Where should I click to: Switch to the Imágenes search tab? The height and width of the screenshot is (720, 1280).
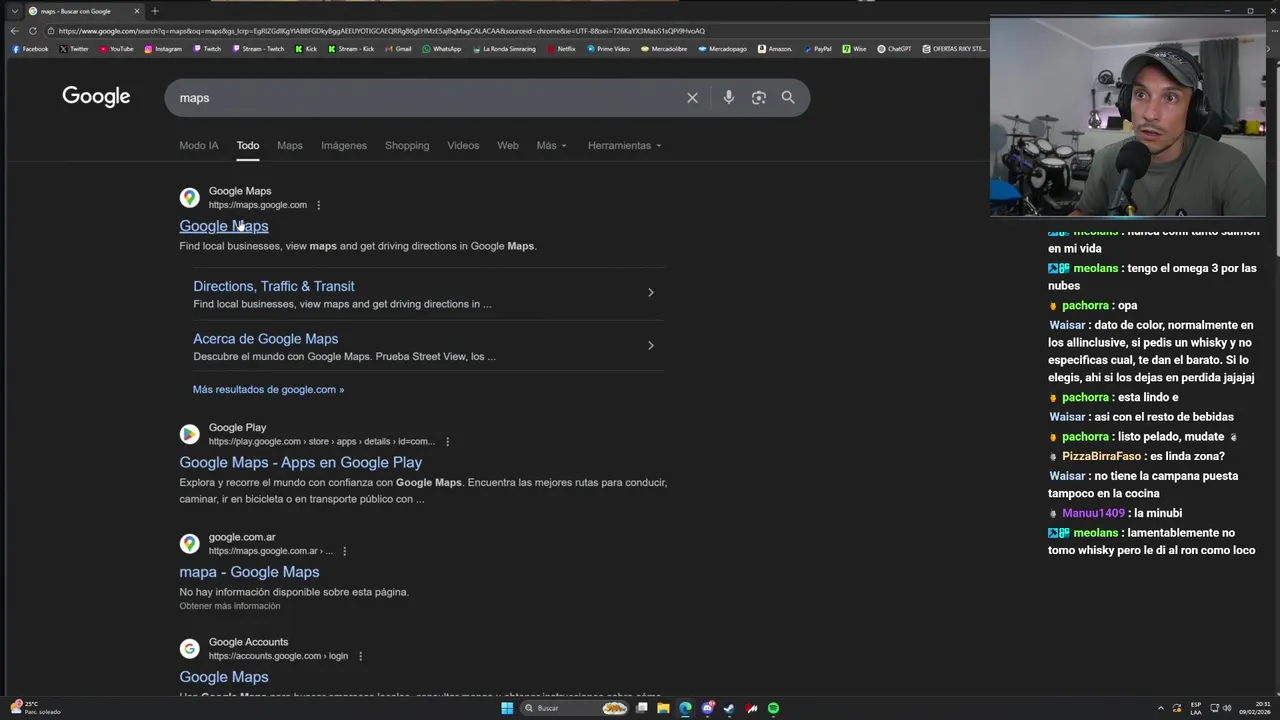point(344,145)
